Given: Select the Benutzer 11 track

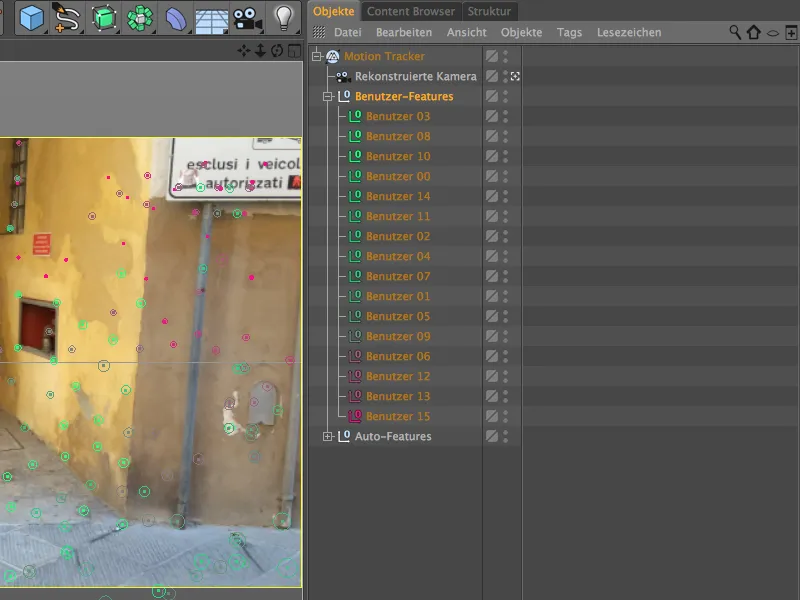Looking at the screenshot, I should [398, 216].
